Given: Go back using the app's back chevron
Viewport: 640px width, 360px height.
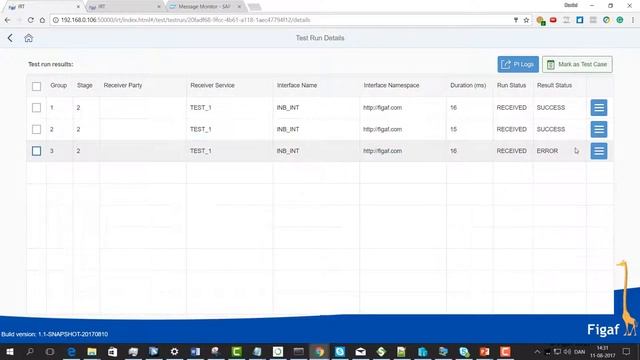Looking at the screenshot, I should [10, 38].
